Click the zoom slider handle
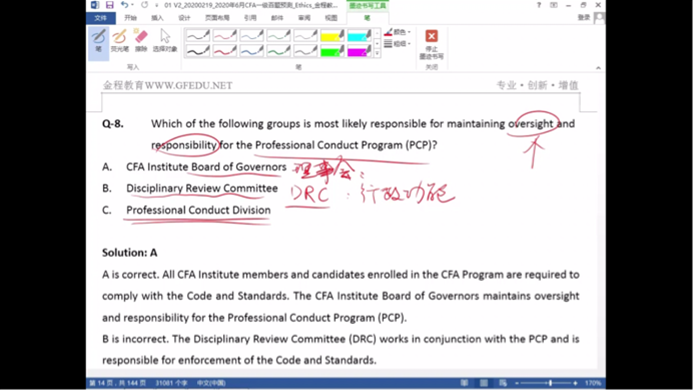Viewport: 693px width, 390px height. (550, 383)
